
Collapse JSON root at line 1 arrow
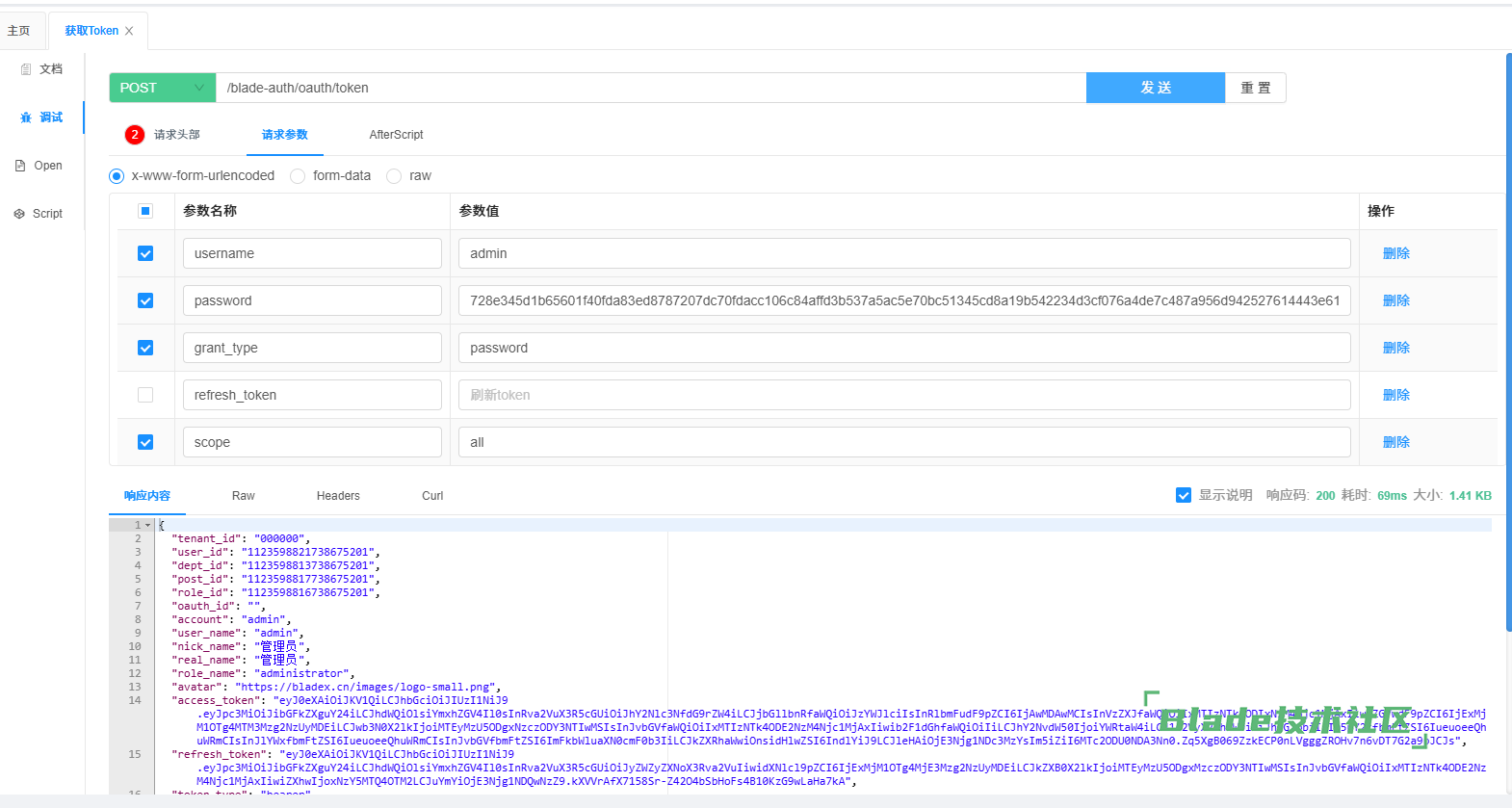pos(147,525)
